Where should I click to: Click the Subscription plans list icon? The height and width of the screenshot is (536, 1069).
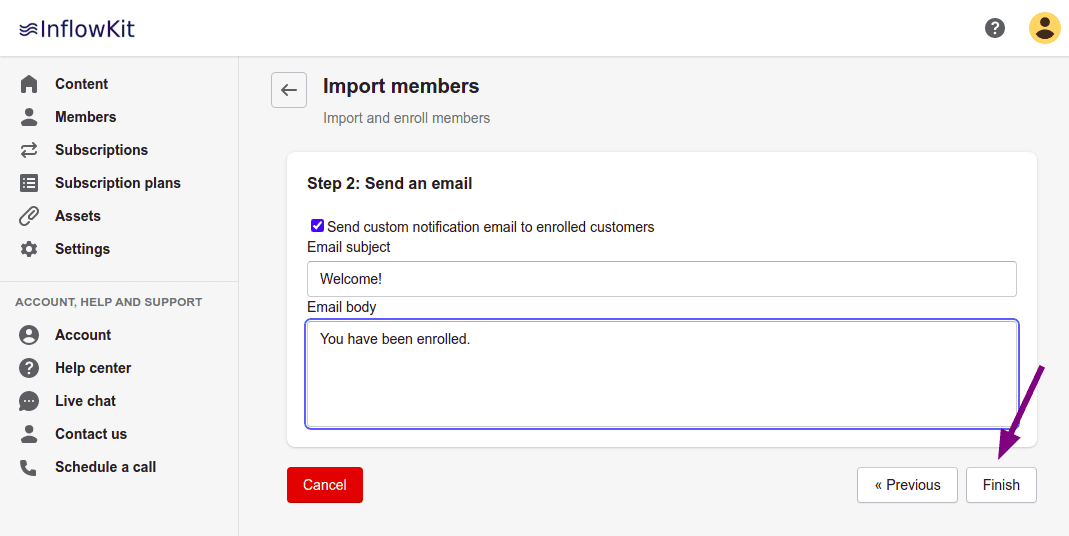coord(29,183)
